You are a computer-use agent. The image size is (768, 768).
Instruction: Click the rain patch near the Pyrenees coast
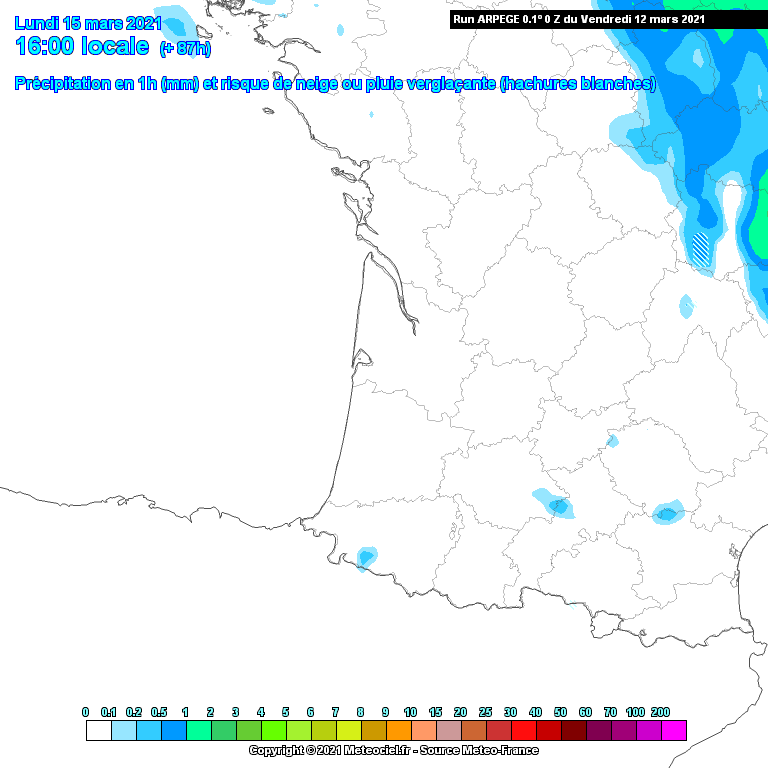(x=367, y=557)
